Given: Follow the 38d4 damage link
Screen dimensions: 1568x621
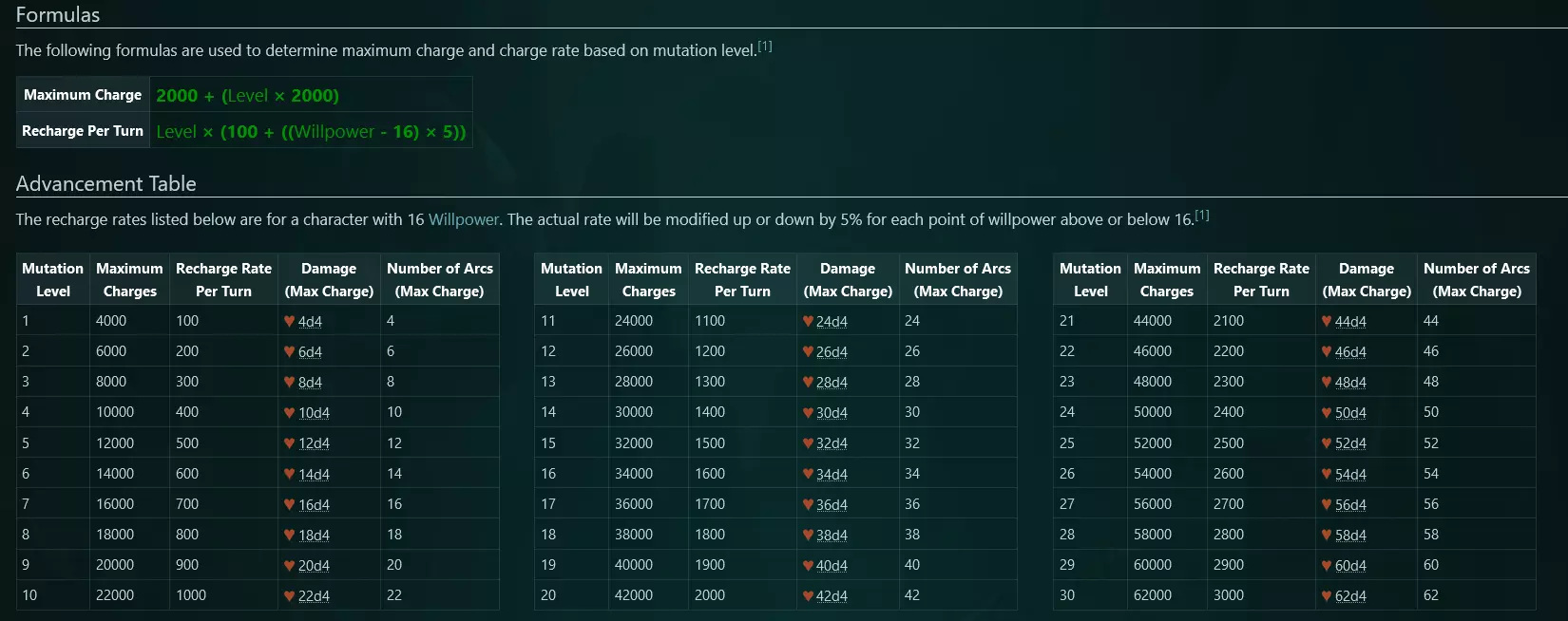Looking at the screenshot, I should [x=832, y=536].
